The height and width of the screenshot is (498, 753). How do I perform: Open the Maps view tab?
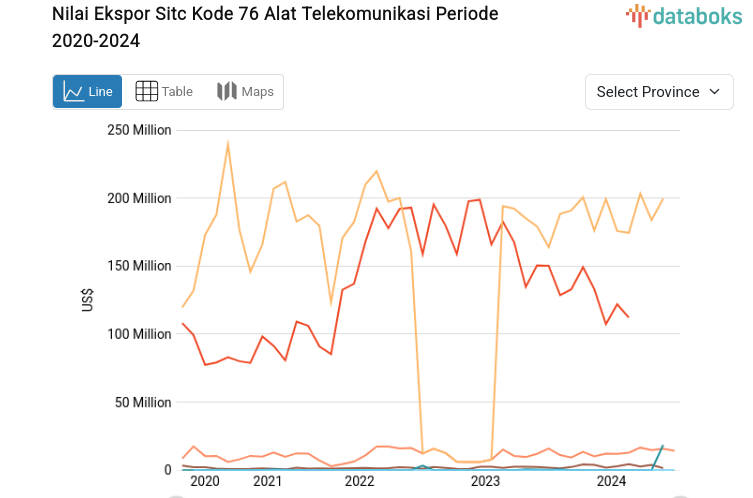pos(245,92)
